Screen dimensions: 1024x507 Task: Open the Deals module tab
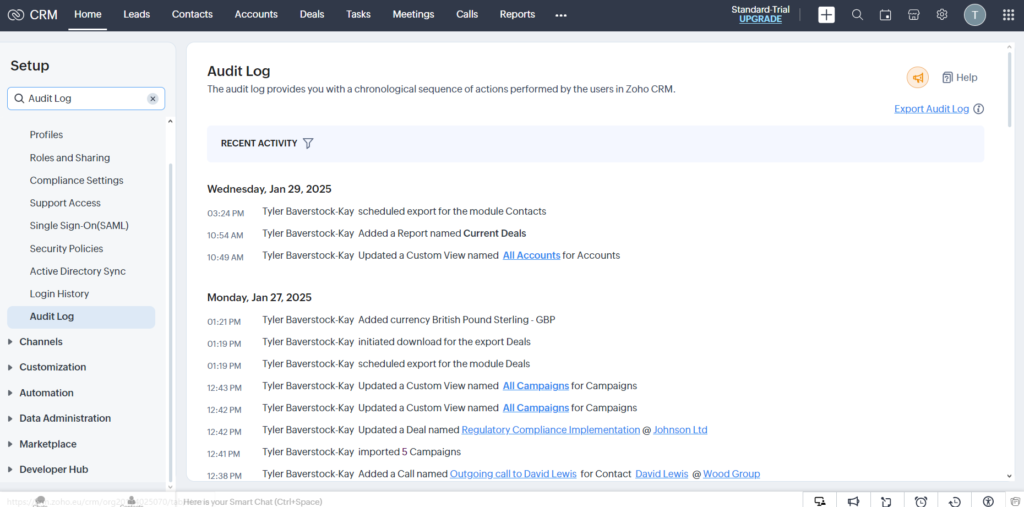point(312,14)
